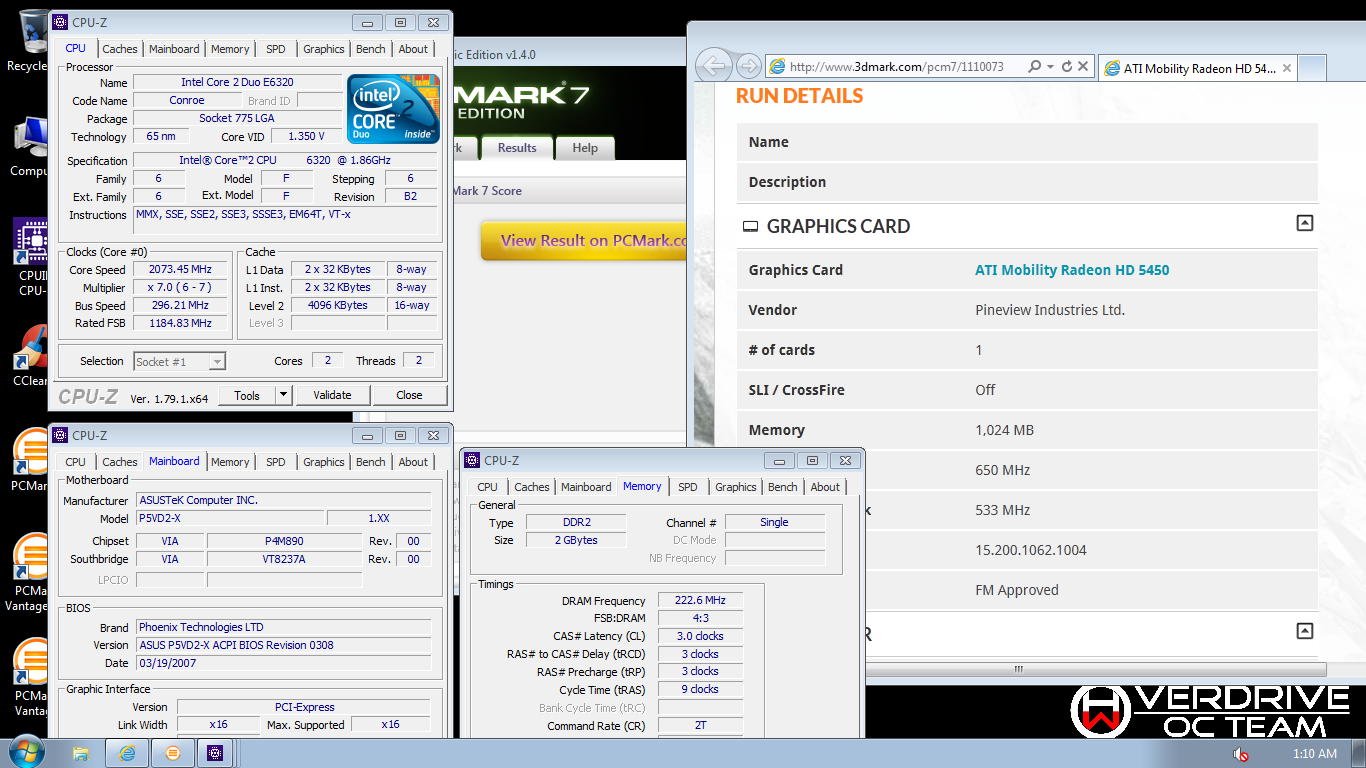This screenshot has height=768, width=1366.
Task: Select SPD tab in Mainboard CPU-Z window
Action: pos(276,462)
